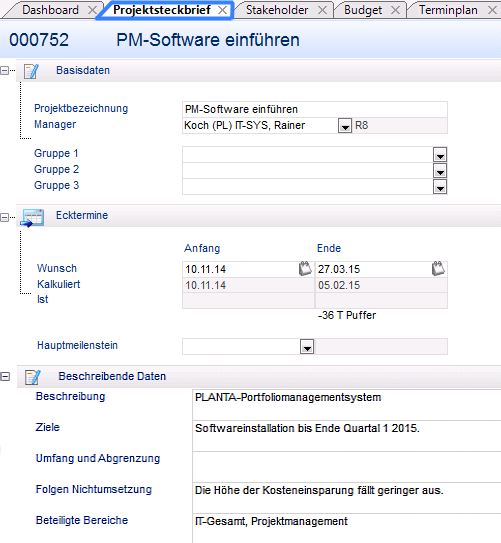Click the -36 T Puffer text
The width and height of the screenshot is (501, 543).
tap(347, 315)
